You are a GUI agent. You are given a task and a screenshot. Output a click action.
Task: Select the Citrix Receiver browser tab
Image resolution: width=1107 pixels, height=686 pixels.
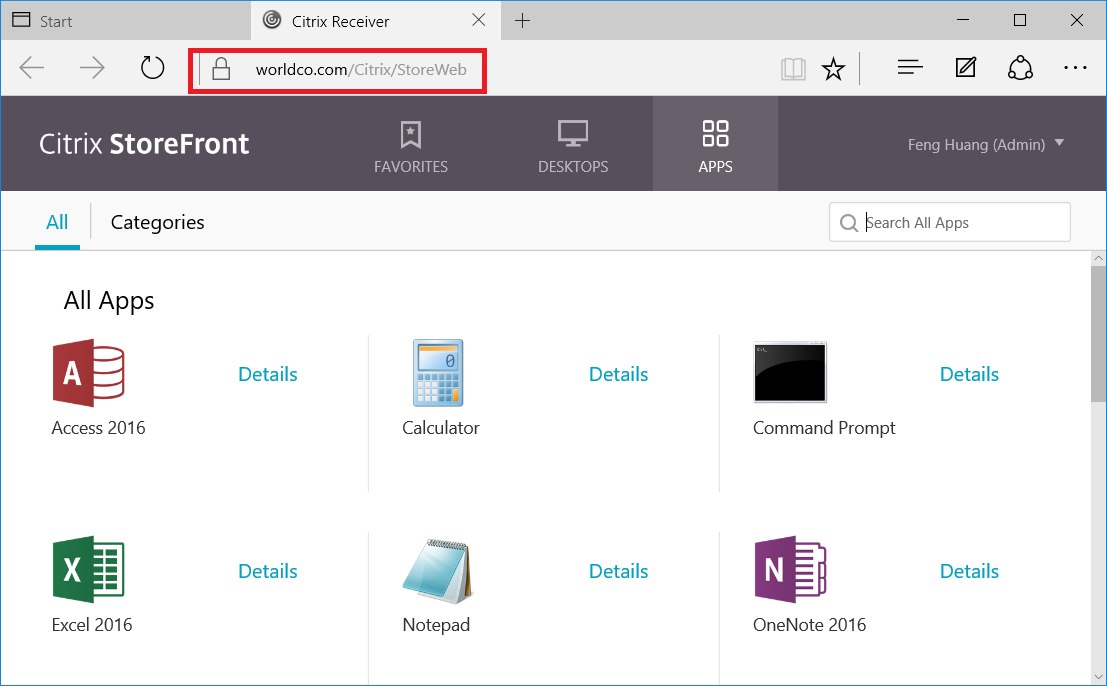point(376,20)
